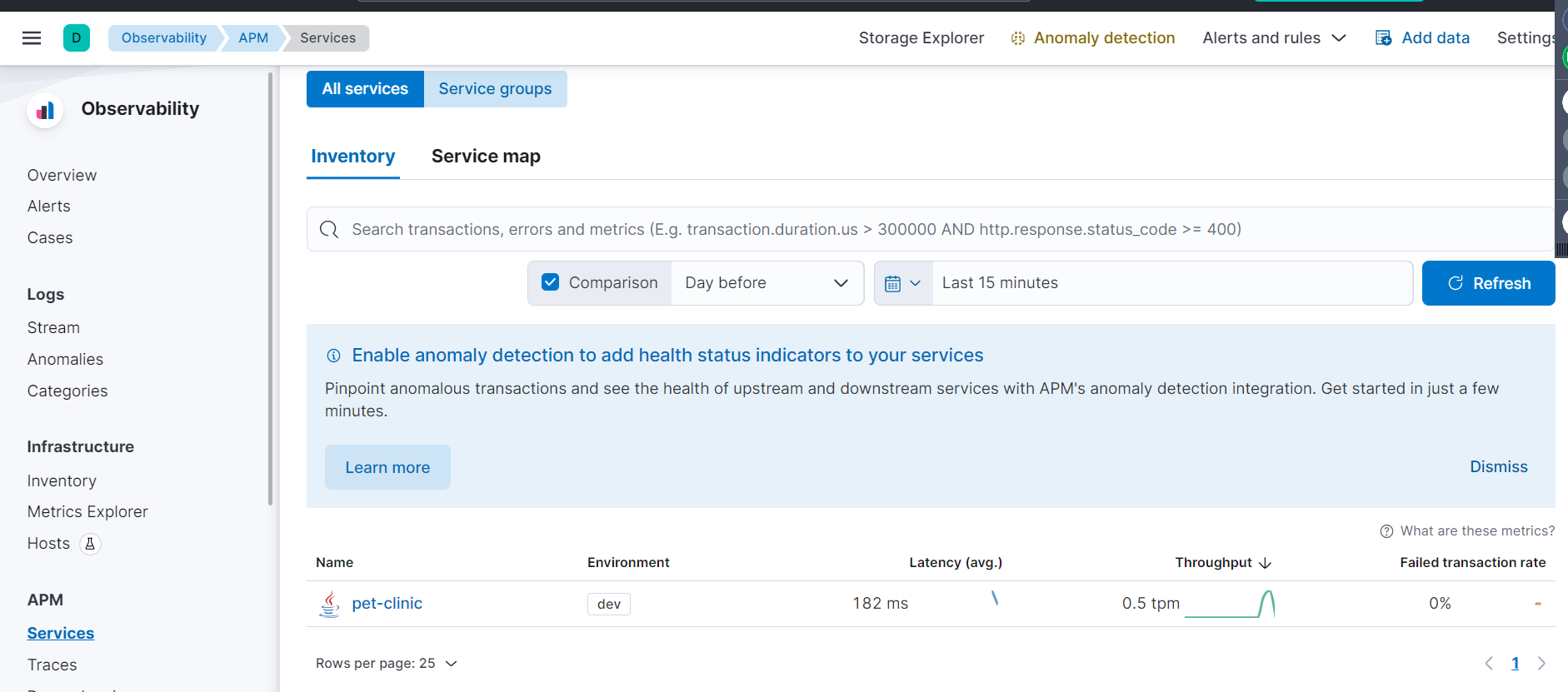Image resolution: width=1568 pixels, height=692 pixels.
Task: Expand the Alerts and rules menu
Action: (x=1274, y=38)
